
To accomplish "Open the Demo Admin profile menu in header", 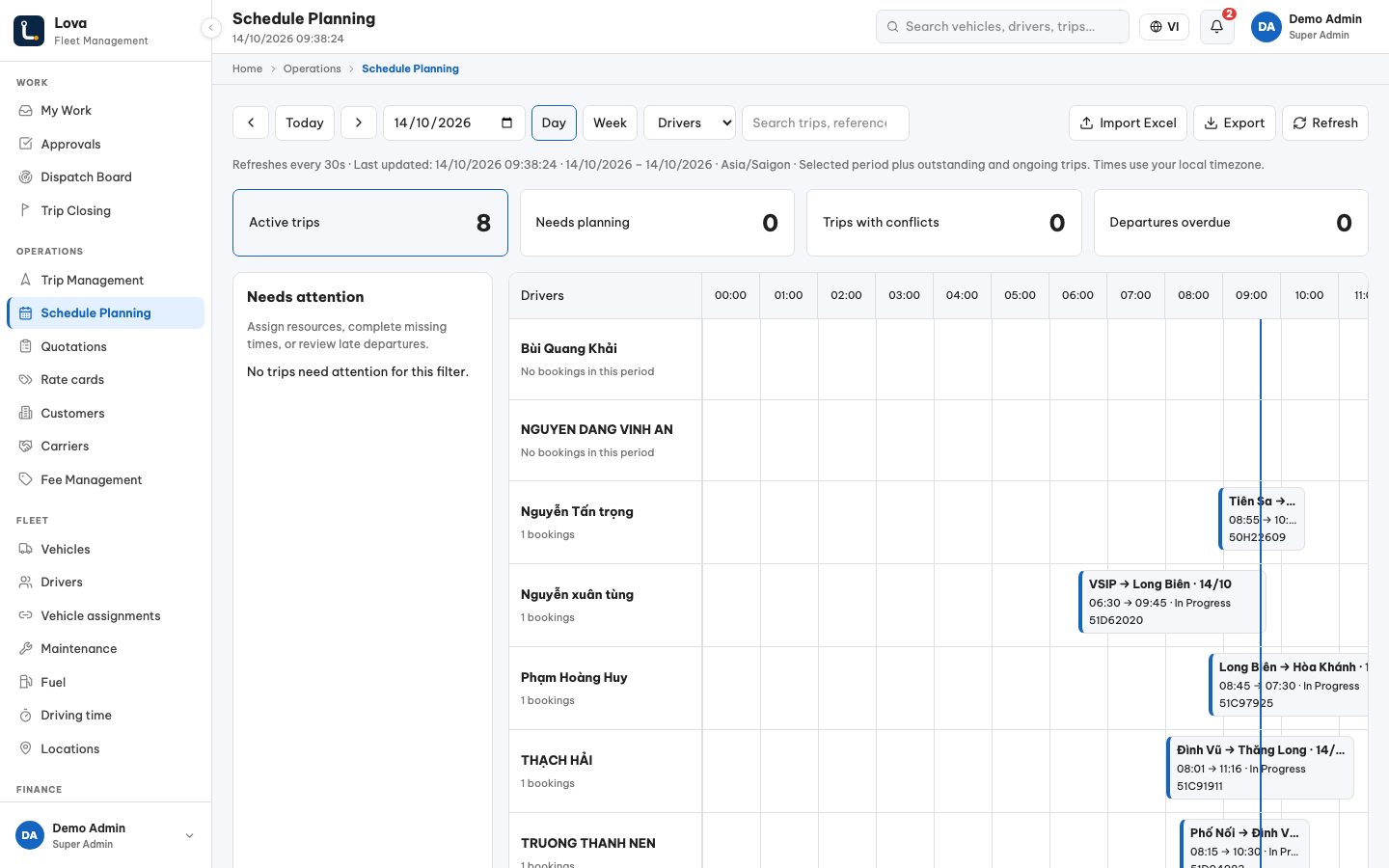I will (x=1308, y=27).
